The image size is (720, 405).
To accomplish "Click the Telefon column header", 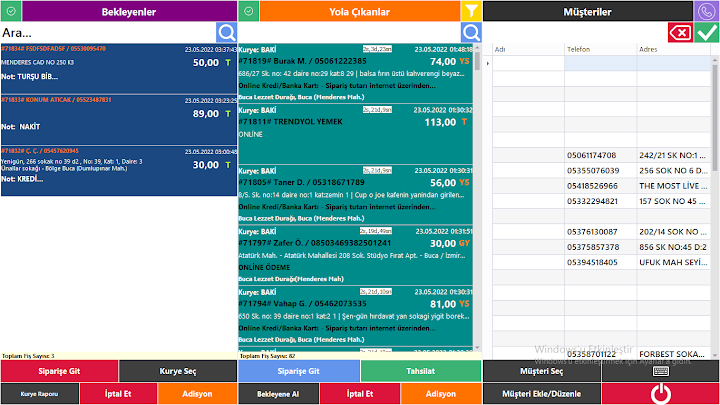I will click(x=601, y=49).
